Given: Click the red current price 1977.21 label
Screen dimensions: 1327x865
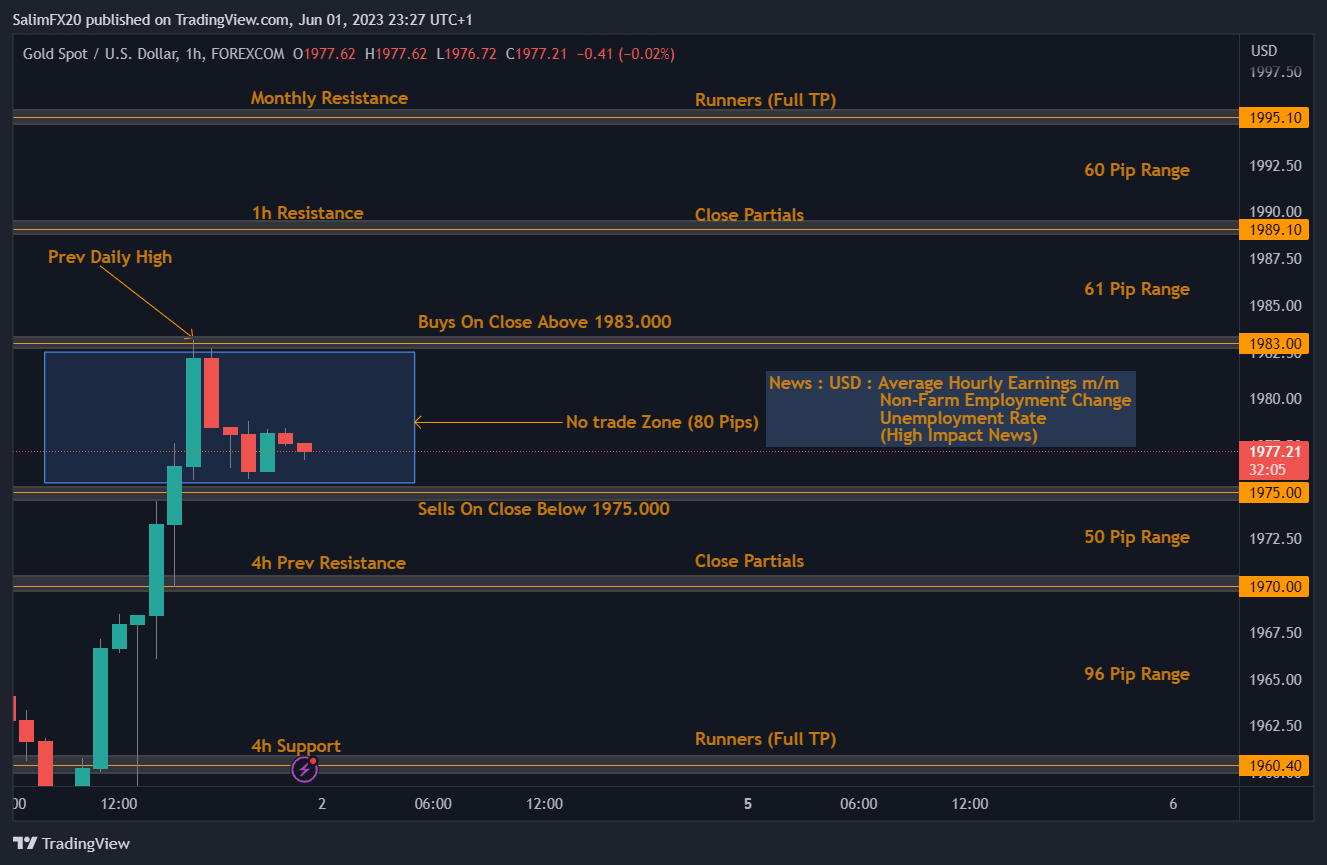Looking at the screenshot, I should [x=1274, y=452].
